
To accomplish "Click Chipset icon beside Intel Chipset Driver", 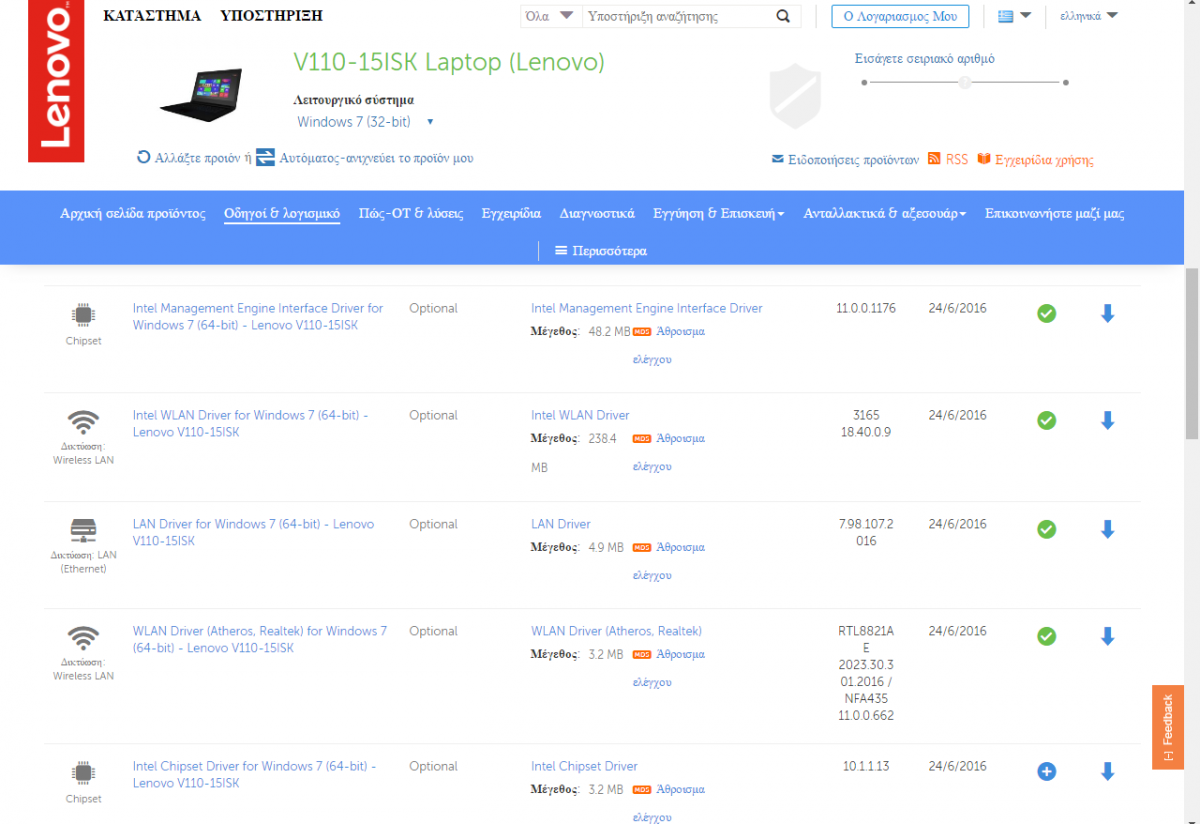I will pos(83,772).
